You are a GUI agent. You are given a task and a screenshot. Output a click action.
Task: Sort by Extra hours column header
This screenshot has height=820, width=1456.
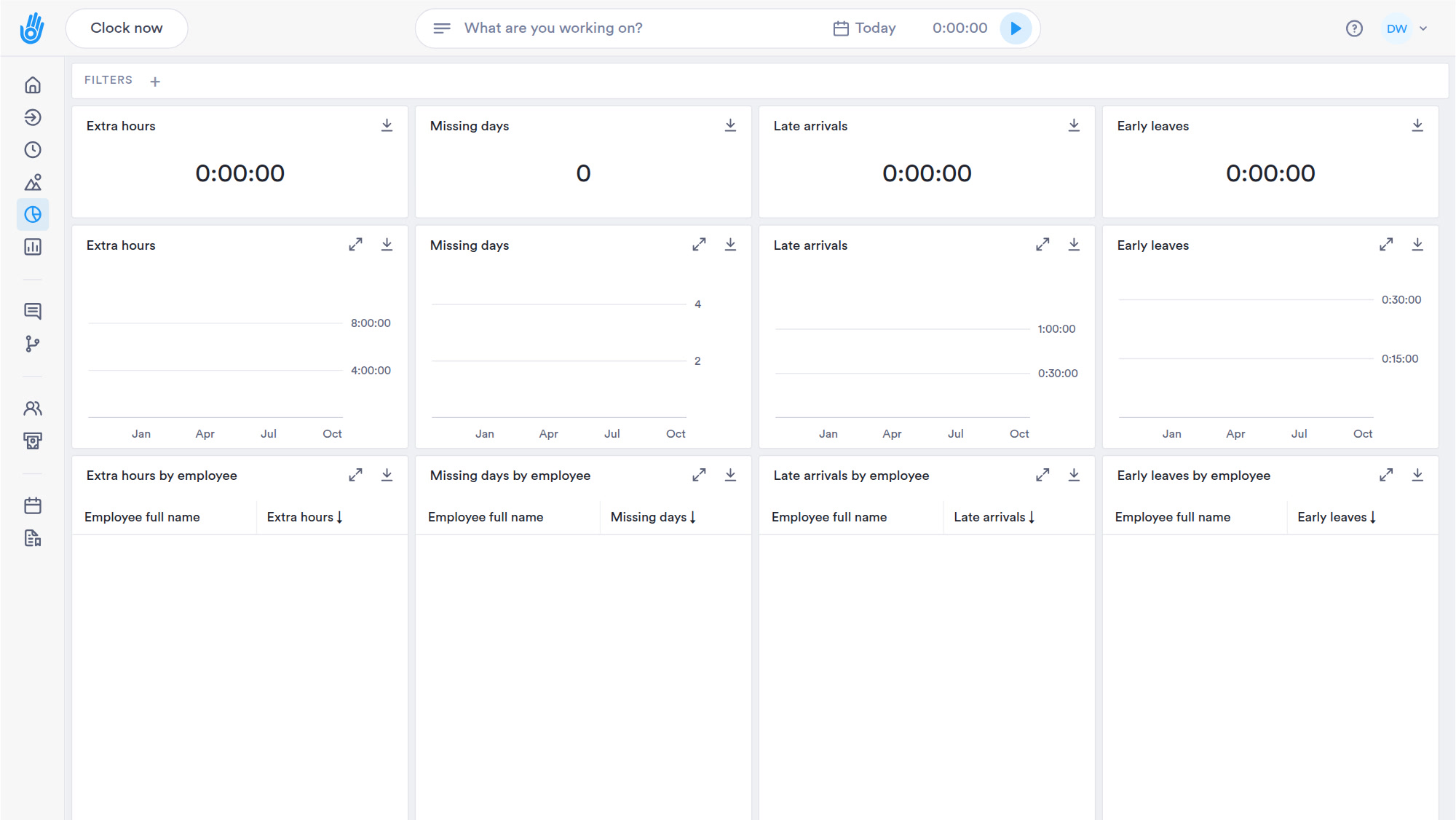tap(304, 517)
